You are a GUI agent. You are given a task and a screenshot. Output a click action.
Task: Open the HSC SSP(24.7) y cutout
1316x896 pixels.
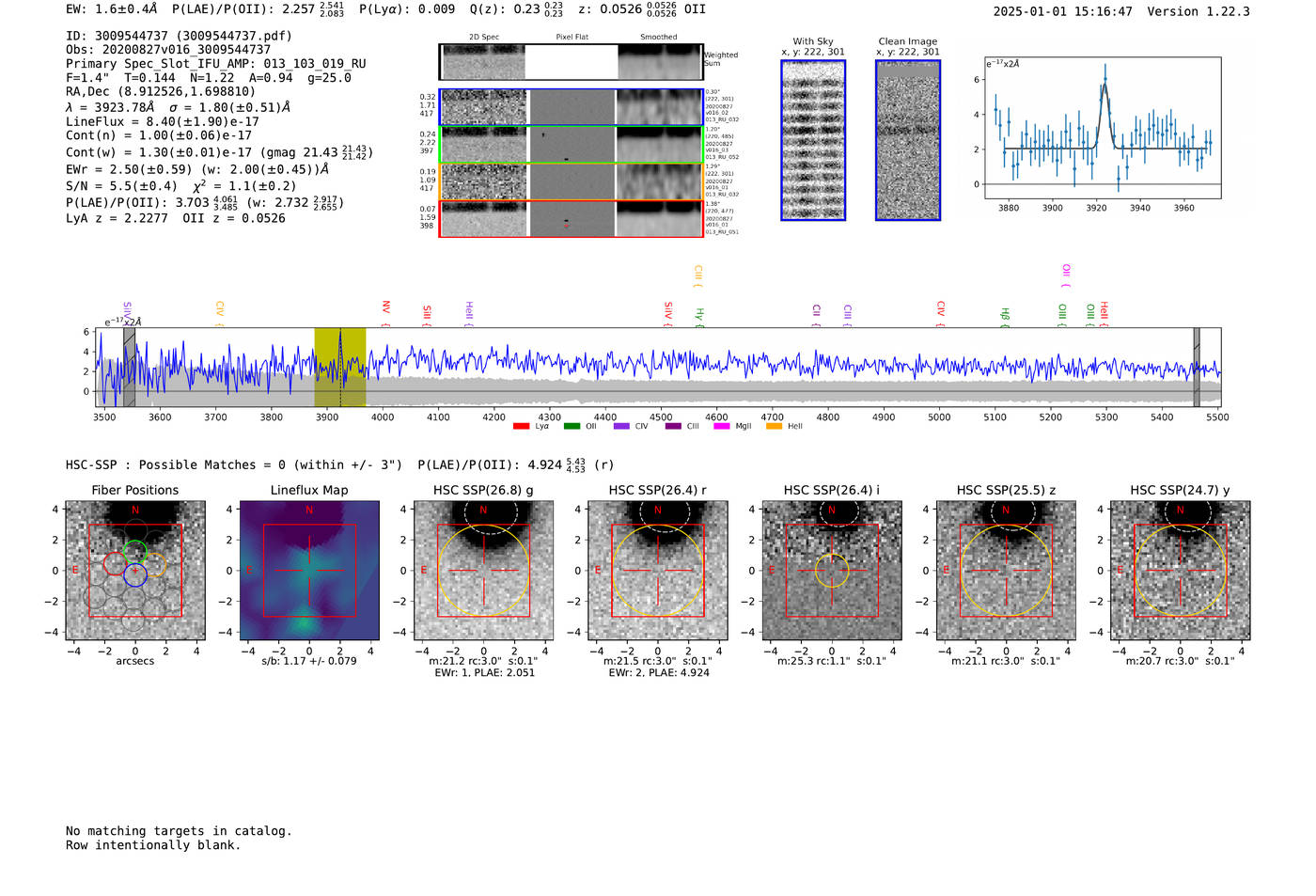1181,570
